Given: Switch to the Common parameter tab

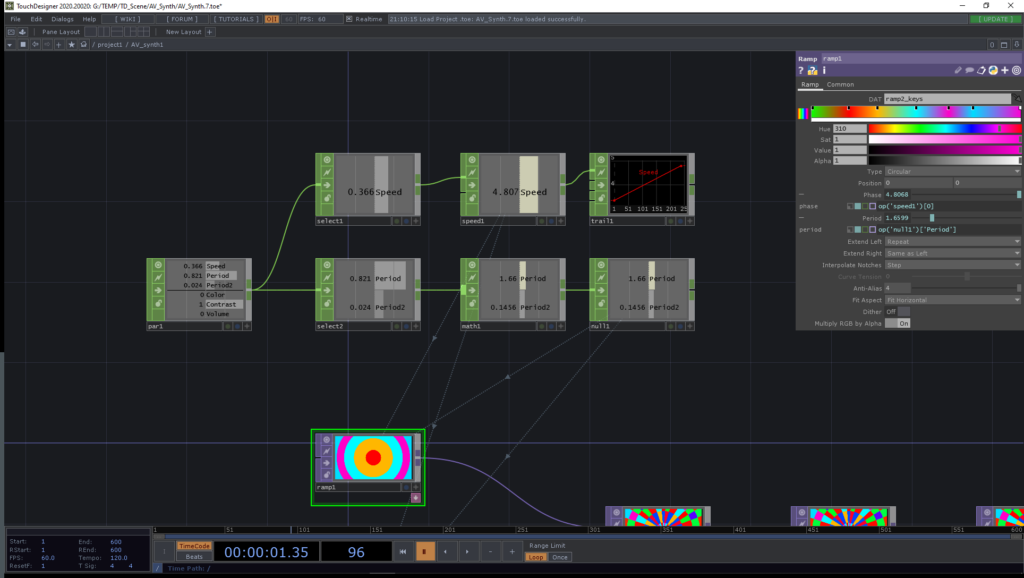Looking at the screenshot, I should (840, 85).
